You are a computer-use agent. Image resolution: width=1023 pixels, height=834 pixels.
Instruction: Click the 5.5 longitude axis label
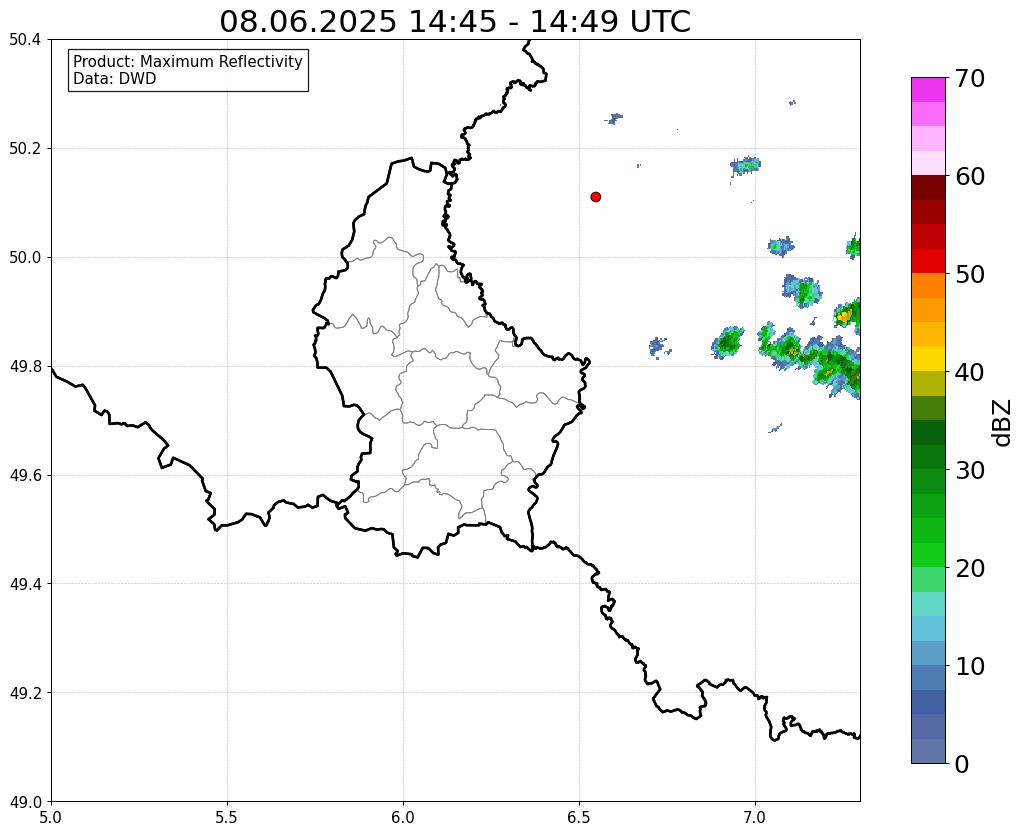[227, 818]
